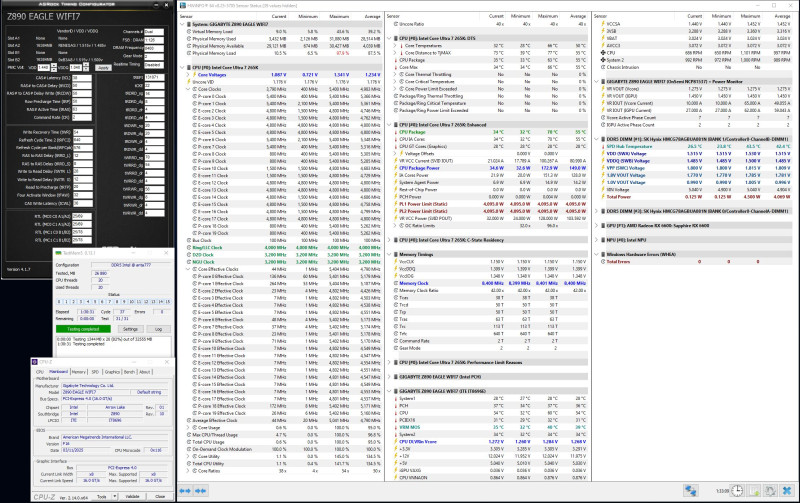Select the Ring/LLC Clock sensor row
Screen dimensions: 800x503
(283, 247)
